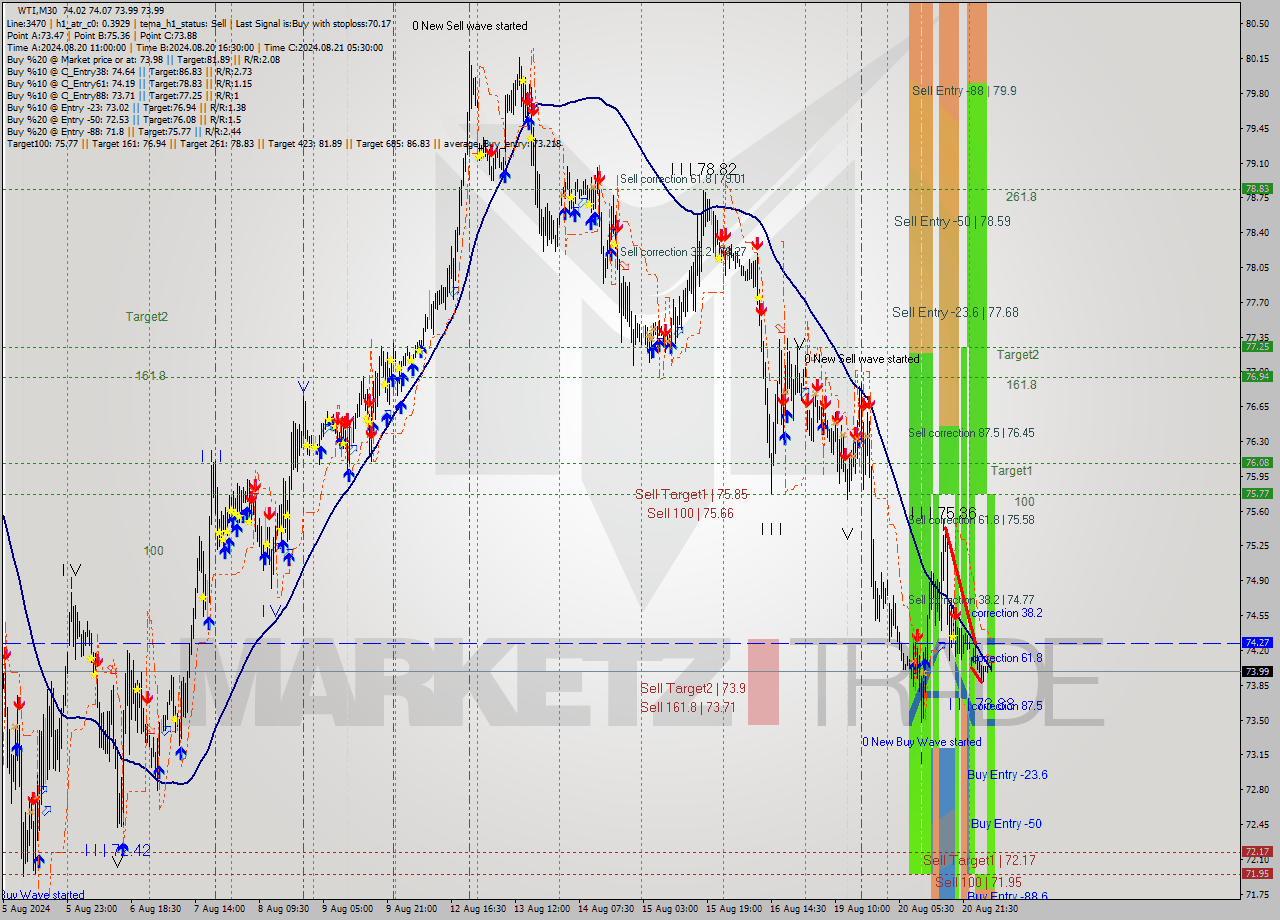
Task: Click the 'Buy %20 @ Market price' row
Action: click(143, 59)
